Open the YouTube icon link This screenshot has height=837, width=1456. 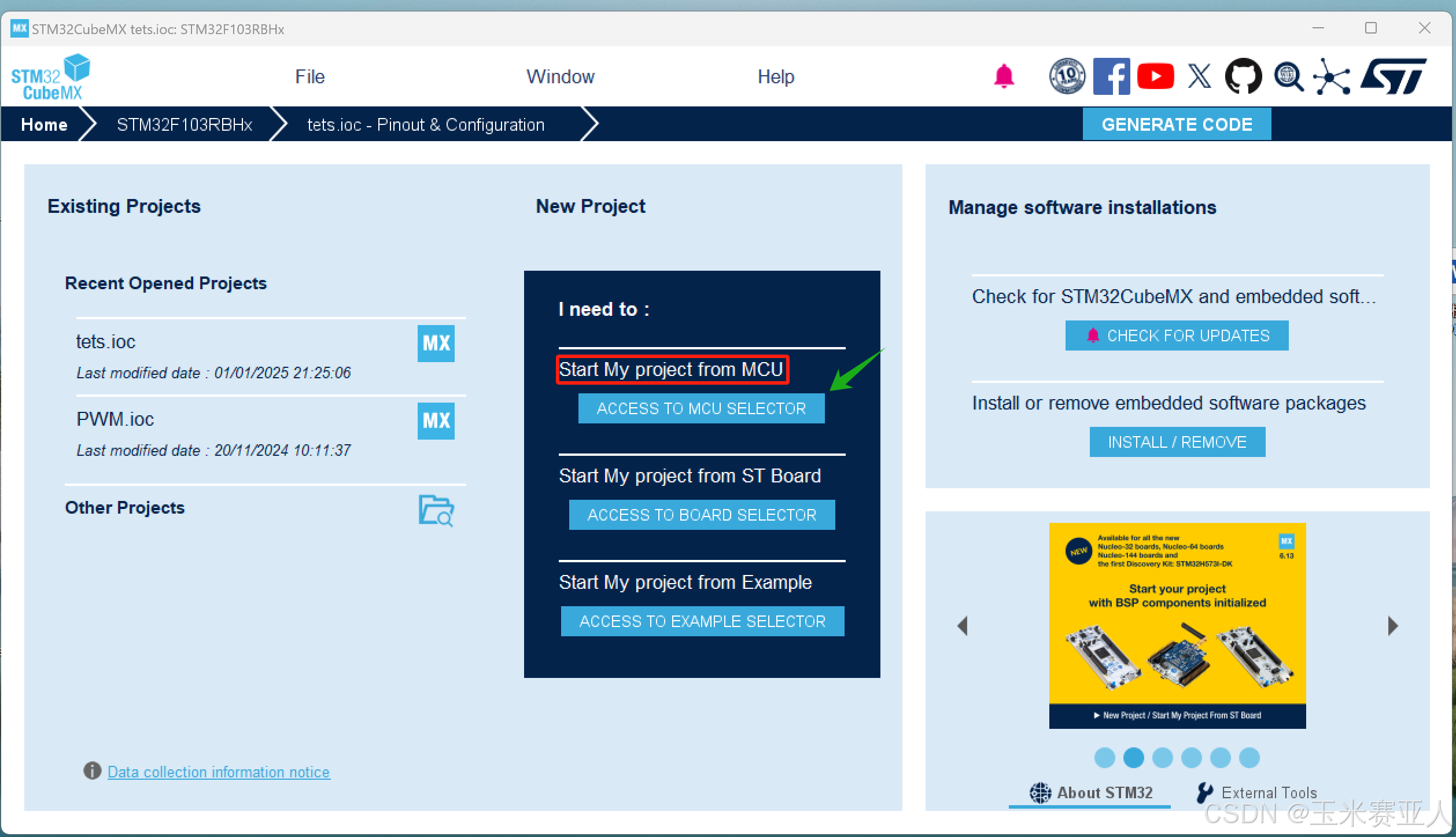pyautogui.click(x=1155, y=76)
